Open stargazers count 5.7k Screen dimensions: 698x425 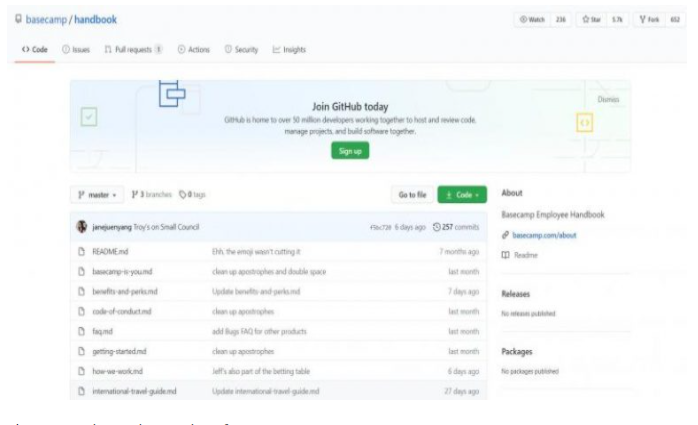click(617, 20)
